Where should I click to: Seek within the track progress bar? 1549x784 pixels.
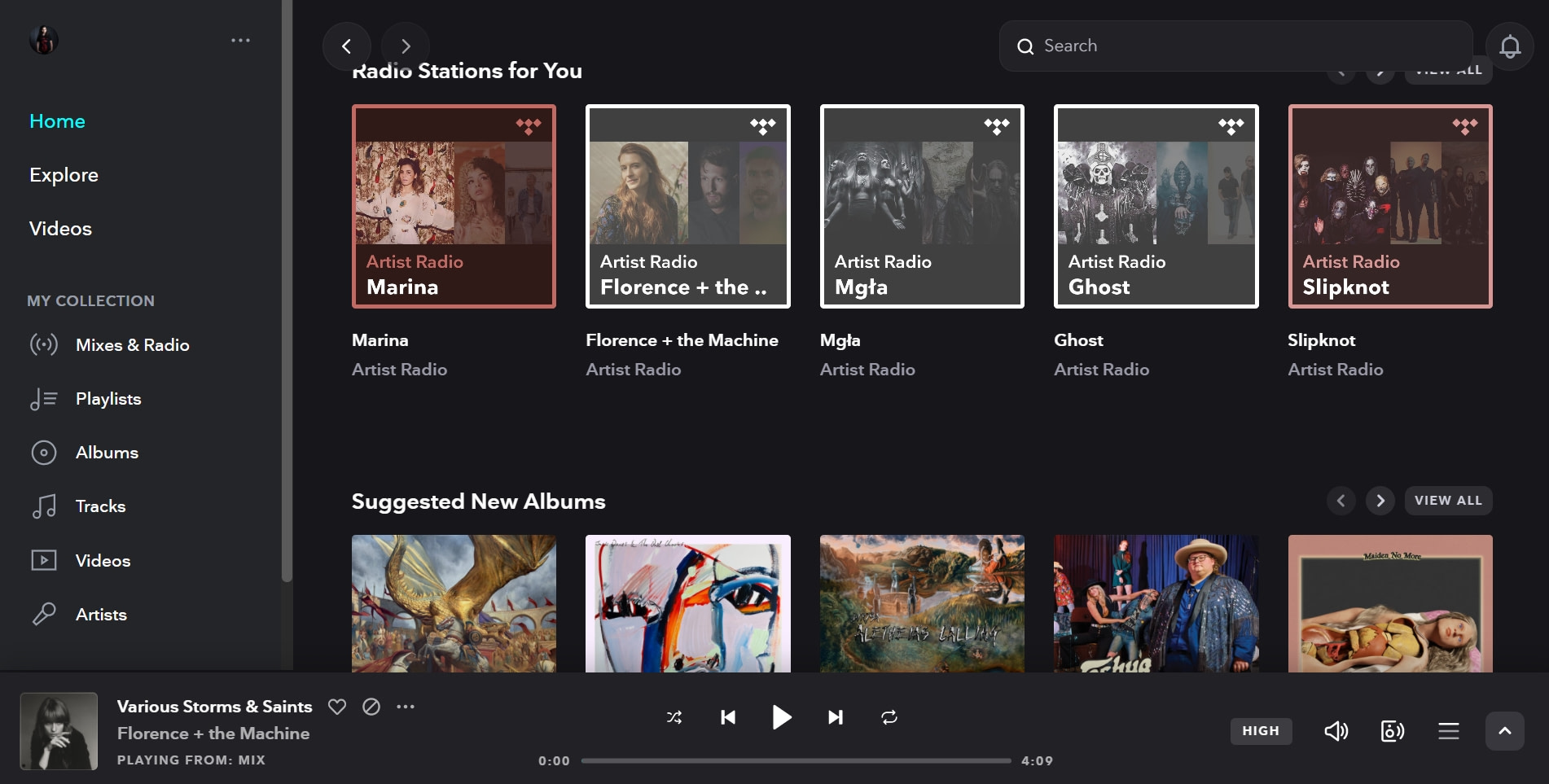tap(796, 761)
